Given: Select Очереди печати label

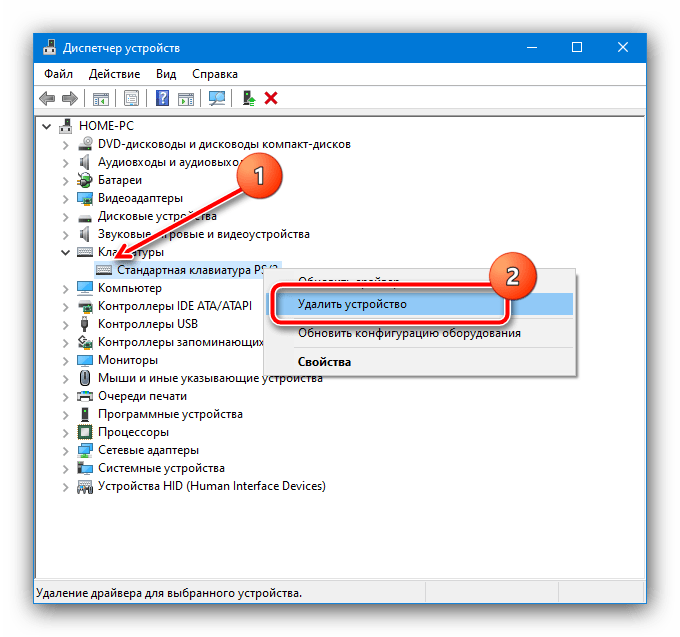Looking at the screenshot, I should [x=142, y=396].
